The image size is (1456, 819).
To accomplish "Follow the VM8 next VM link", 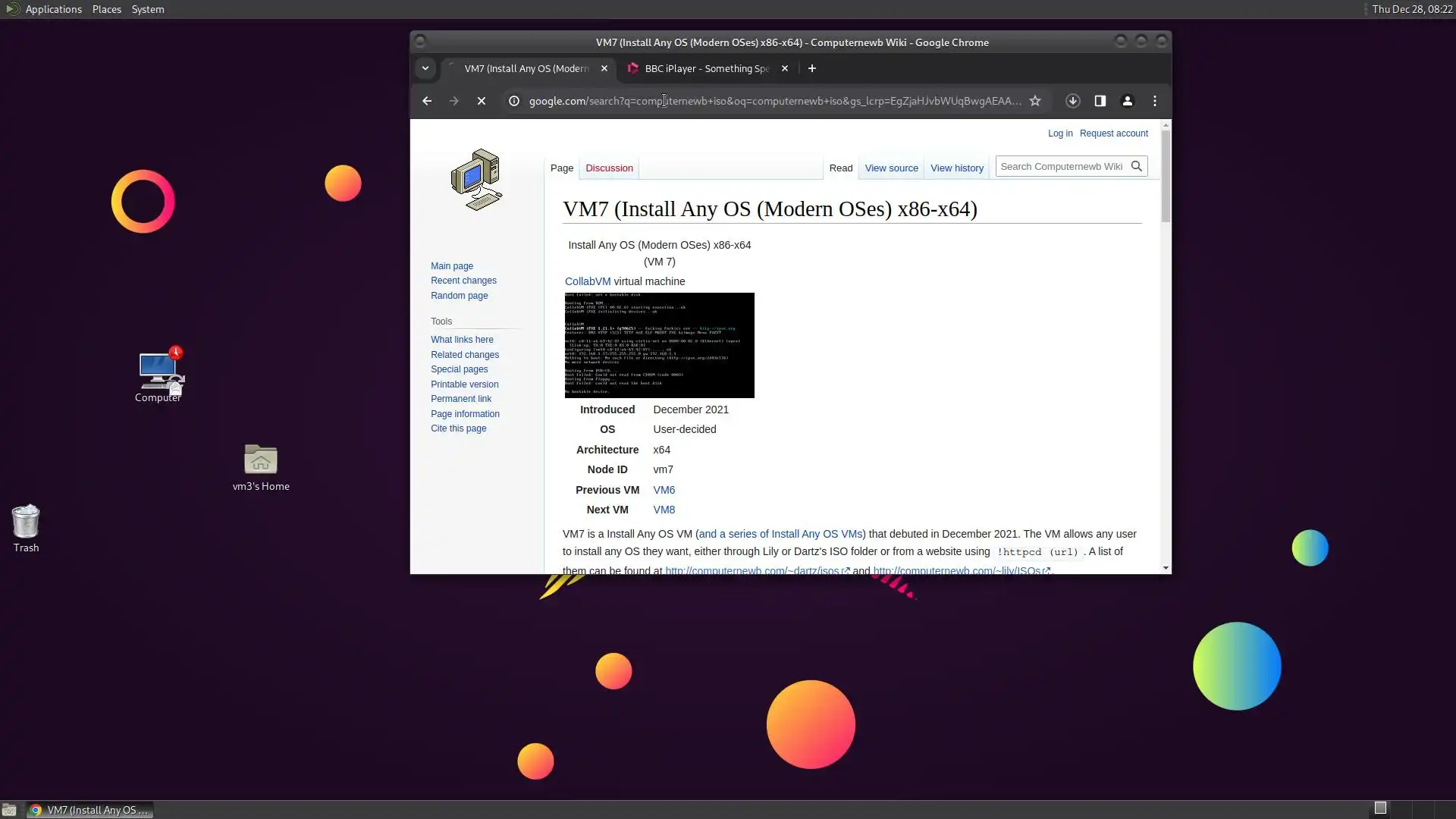I will (664, 510).
